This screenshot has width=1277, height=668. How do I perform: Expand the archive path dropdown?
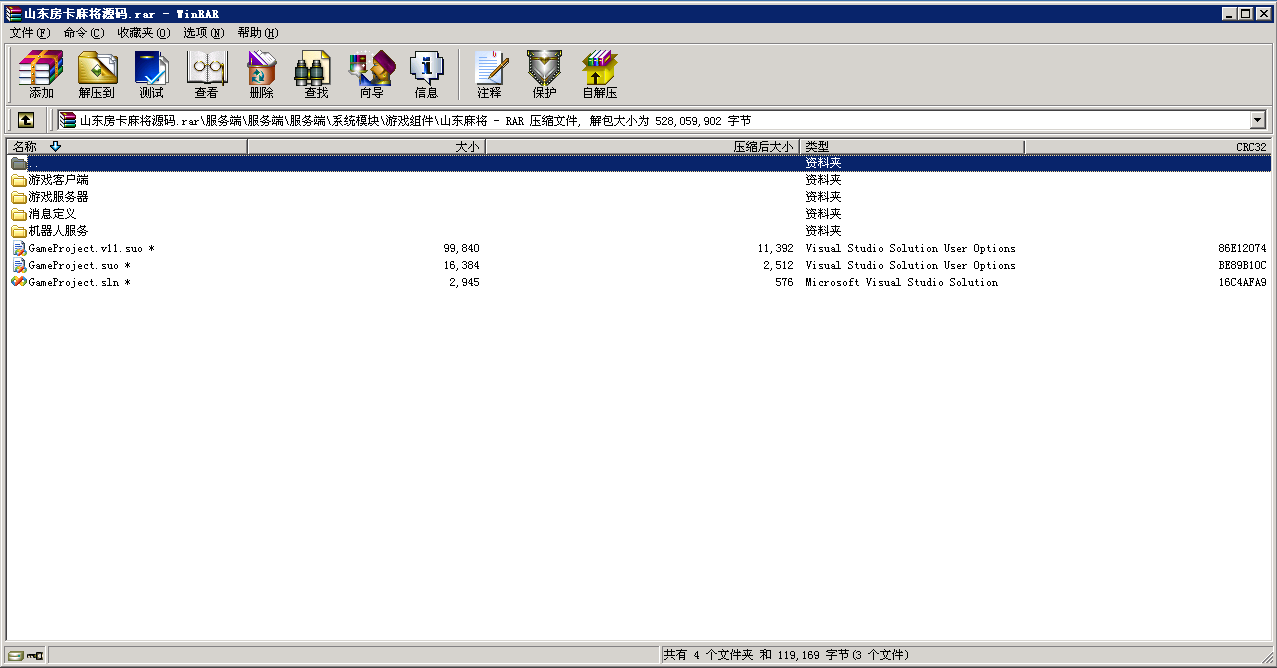(1257, 120)
